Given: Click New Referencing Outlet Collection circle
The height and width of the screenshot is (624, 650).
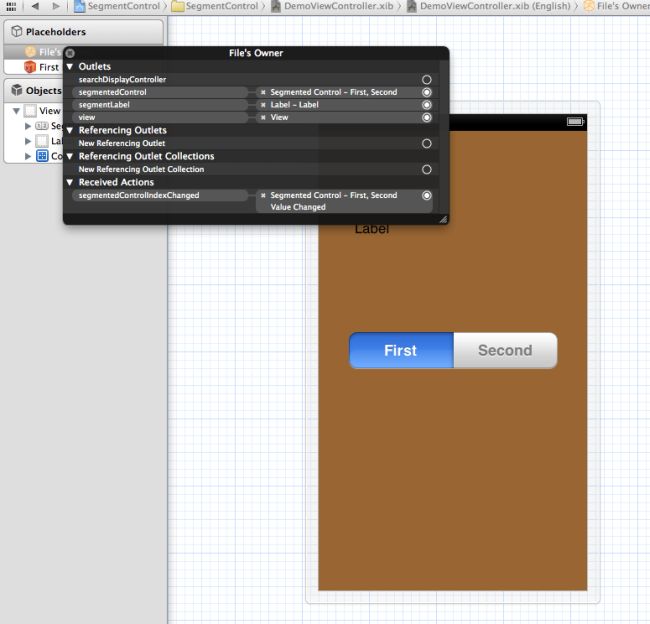Looking at the screenshot, I should pos(427,170).
